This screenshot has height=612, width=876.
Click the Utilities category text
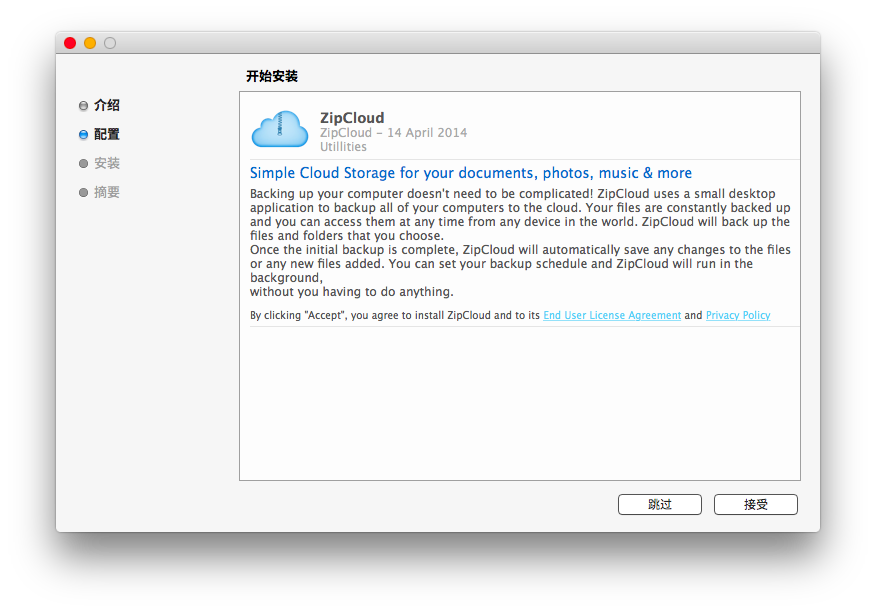343,147
